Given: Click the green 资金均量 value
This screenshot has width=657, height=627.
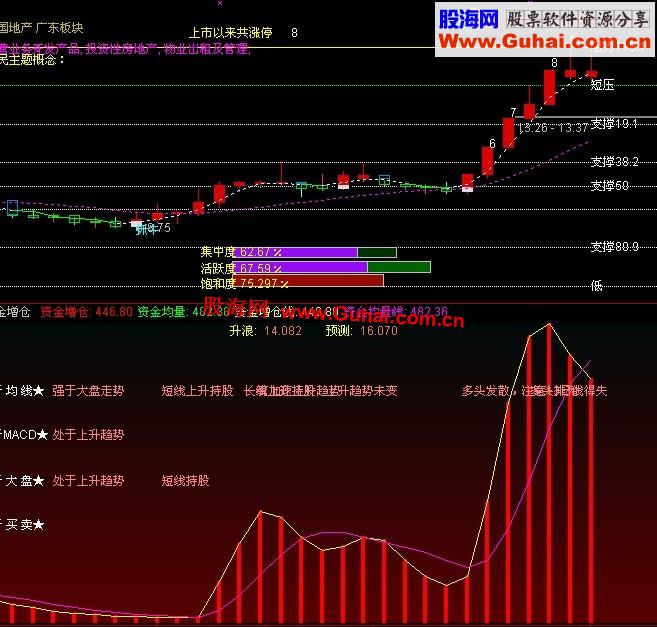Looking at the screenshot, I should (184, 312).
